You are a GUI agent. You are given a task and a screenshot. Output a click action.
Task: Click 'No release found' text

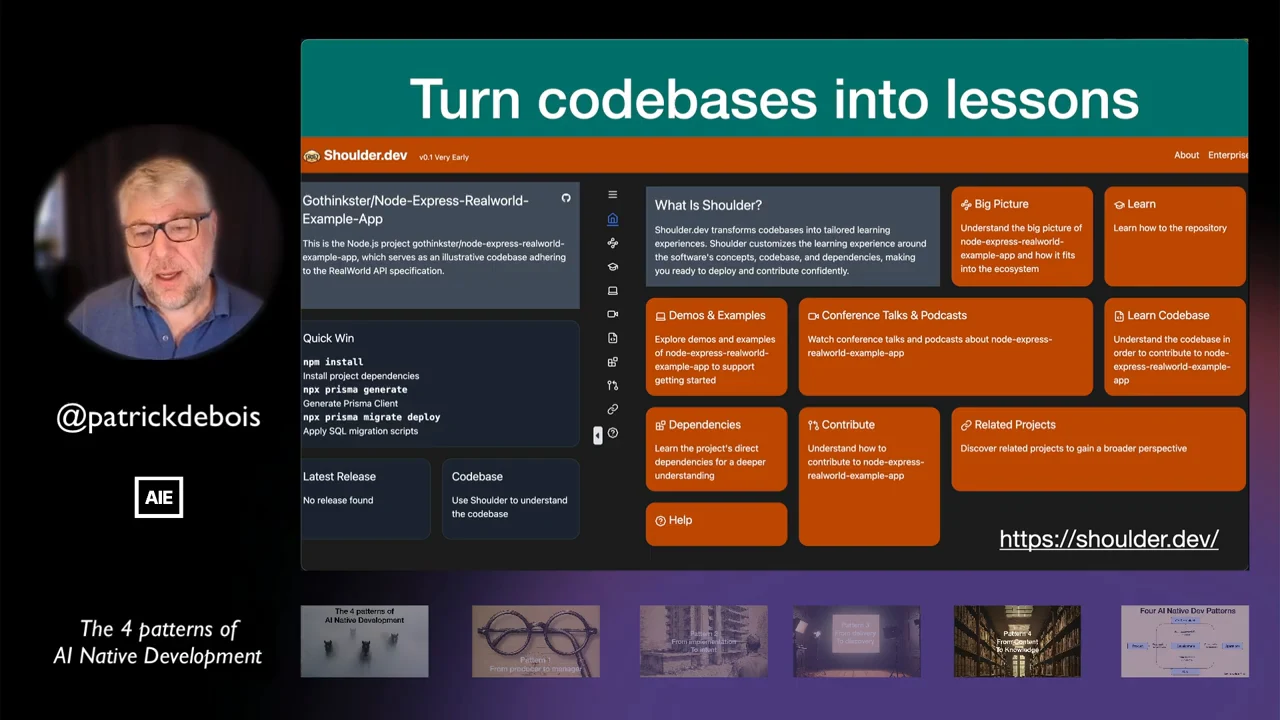(x=338, y=500)
